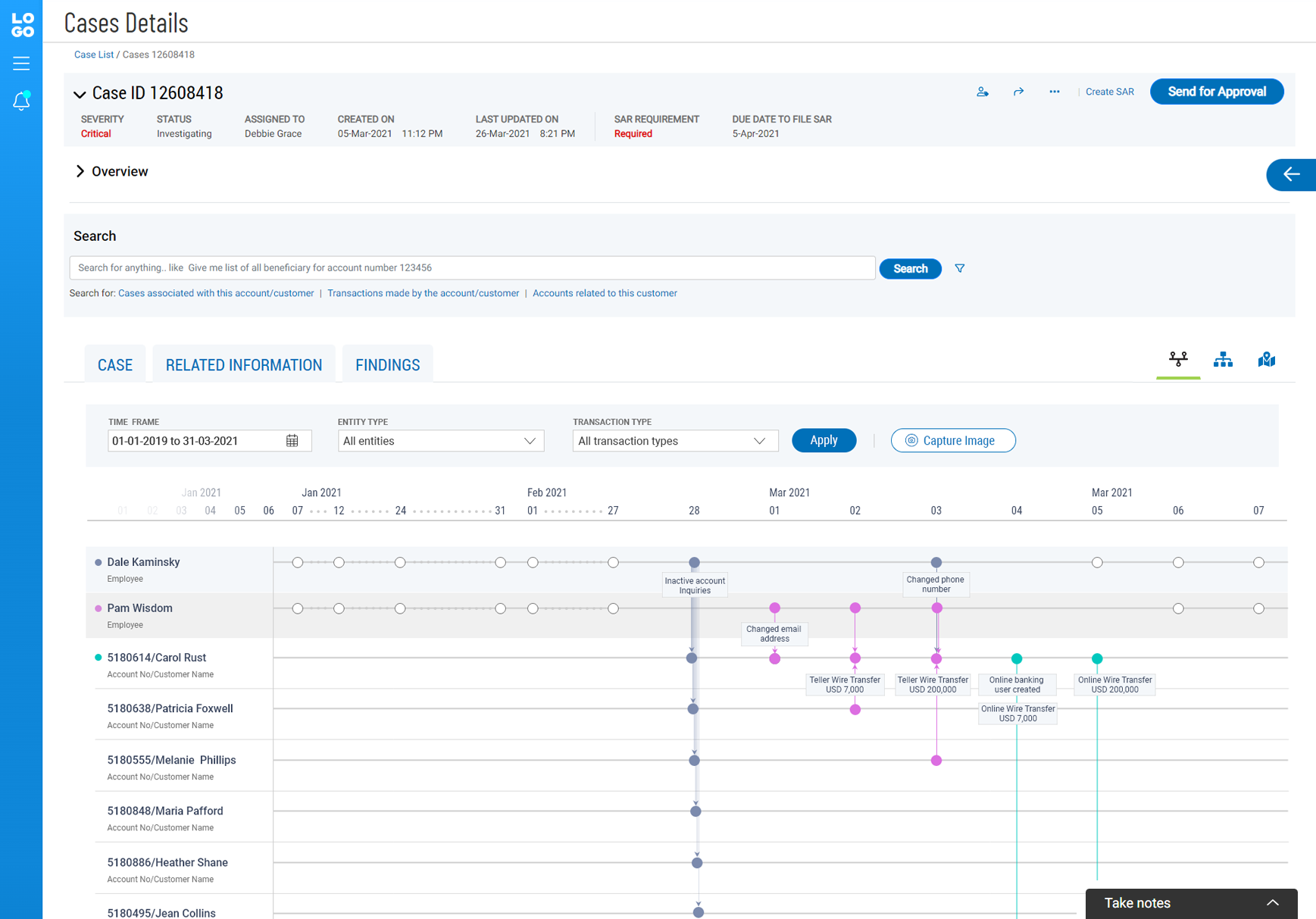Open the search filter icon
The image size is (1316, 919).
click(959, 268)
